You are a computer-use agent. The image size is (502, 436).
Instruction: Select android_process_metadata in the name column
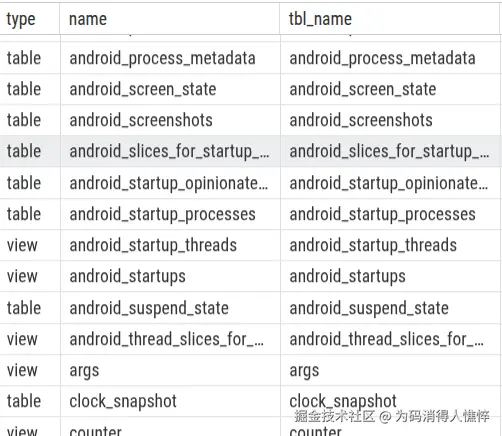pyautogui.click(x=162, y=58)
